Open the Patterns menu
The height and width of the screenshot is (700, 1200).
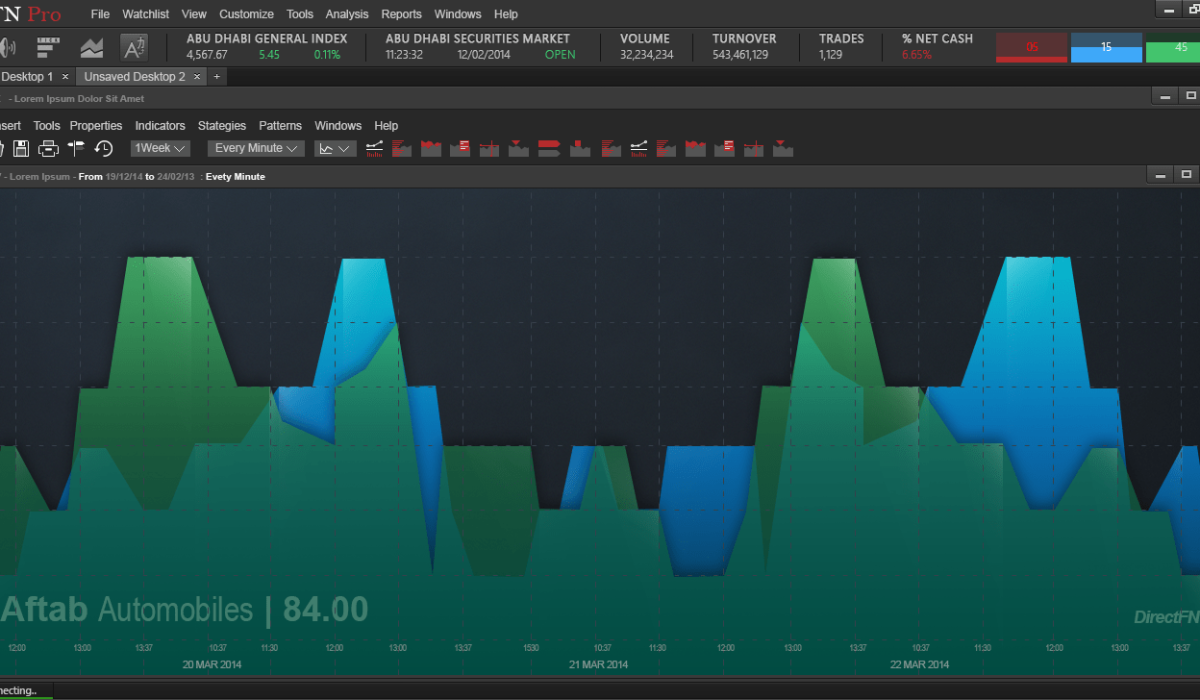[280, 126]
